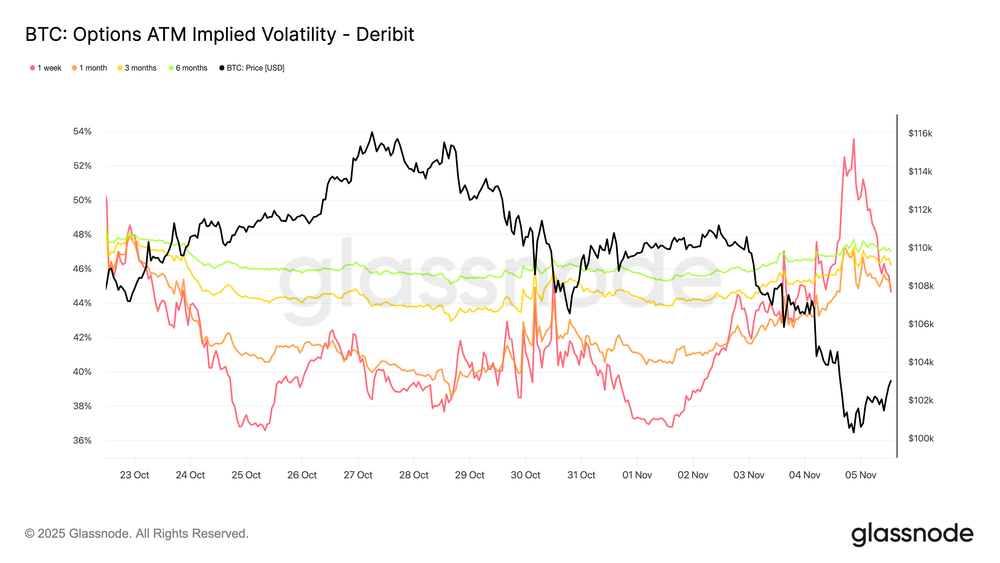The image size is (1000, 563).
Task: Click the copyright Glassnode text in footer
Action: pyautogui.click(x=136, y=534)
